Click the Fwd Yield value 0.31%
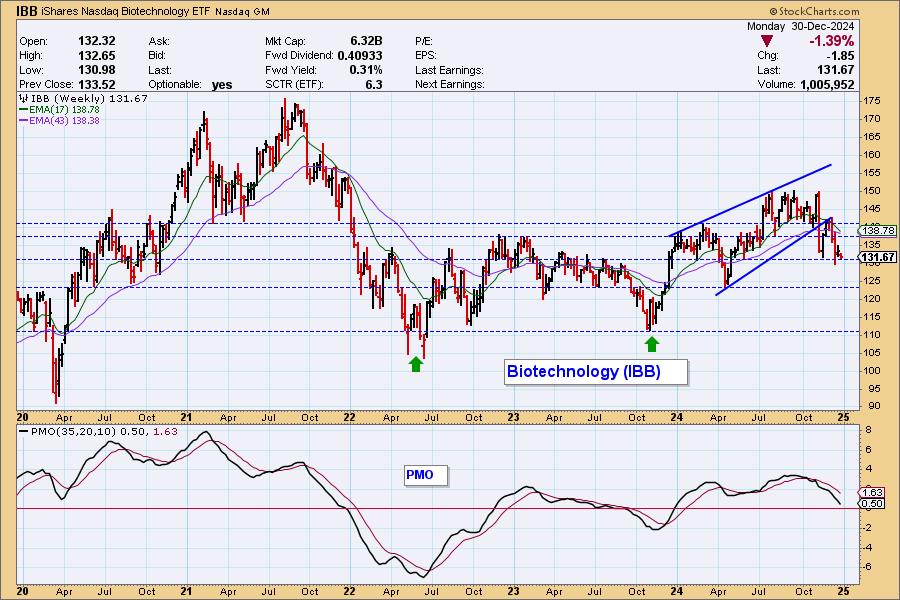 pyautogui.click(x=366, y=70)
